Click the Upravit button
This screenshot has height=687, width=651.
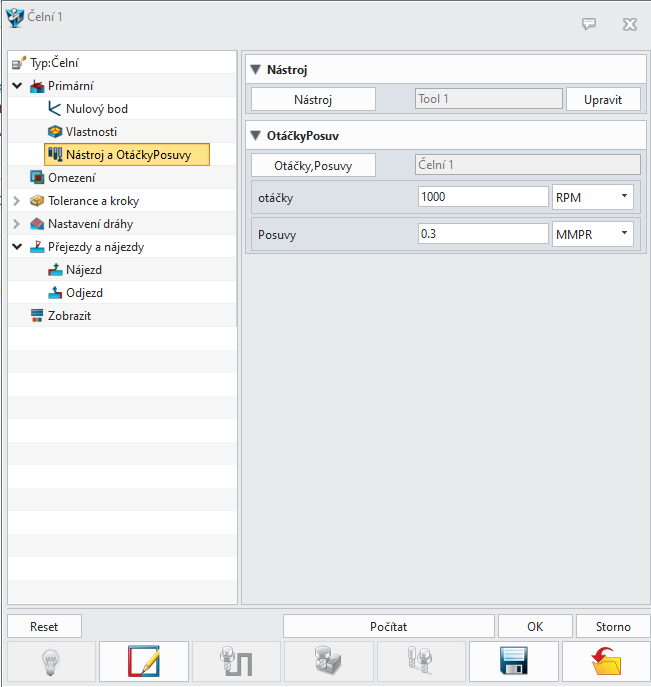coord(603,99)
